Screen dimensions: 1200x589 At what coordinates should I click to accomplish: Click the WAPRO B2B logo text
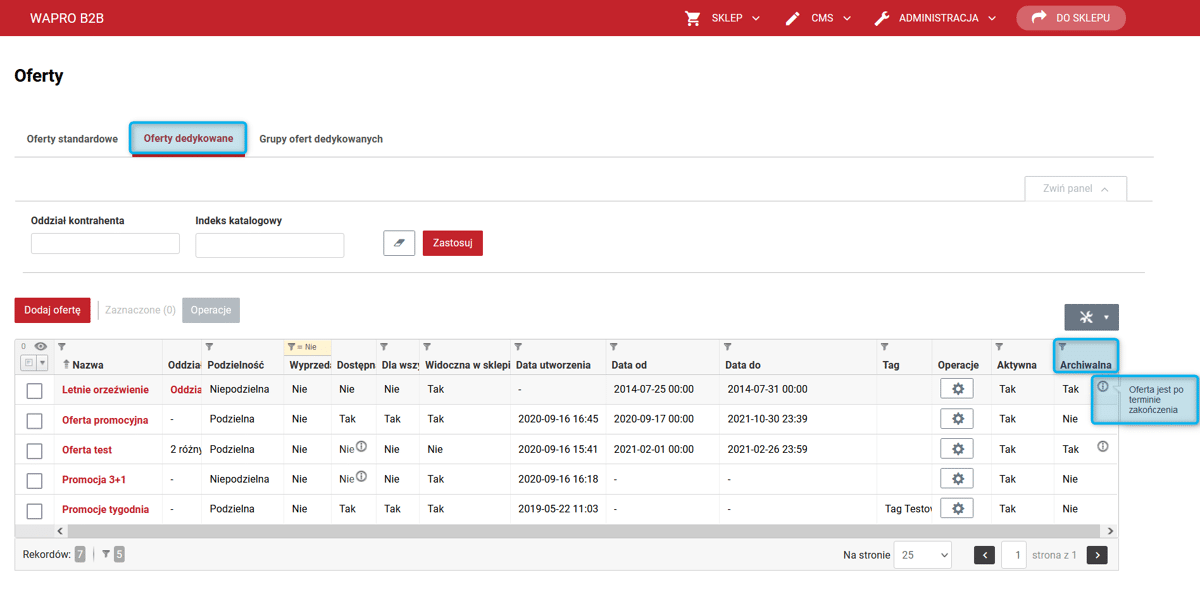[x=65, y=18]
